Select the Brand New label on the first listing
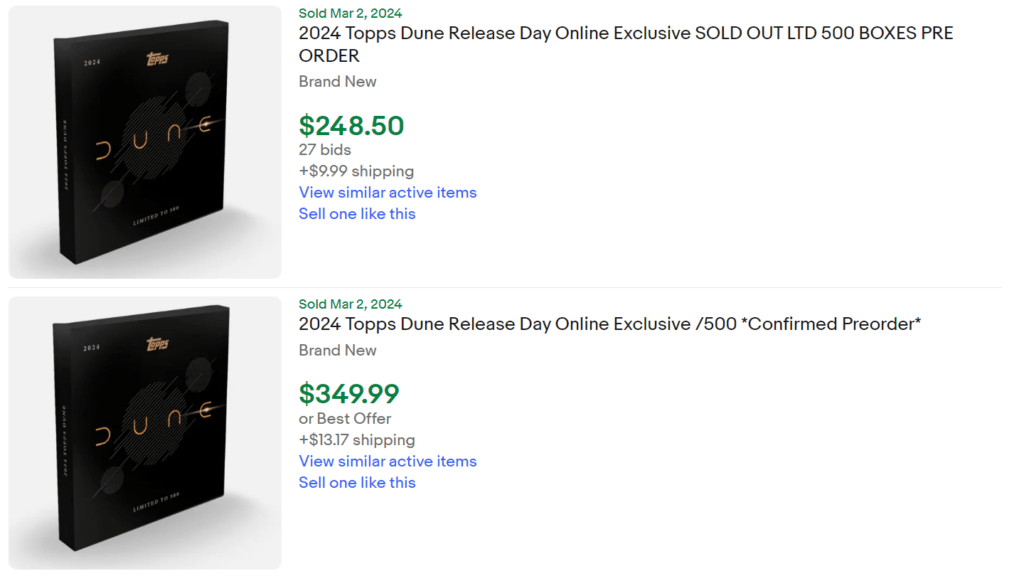Screen dimensions: 1024x576 click(337, 81)
